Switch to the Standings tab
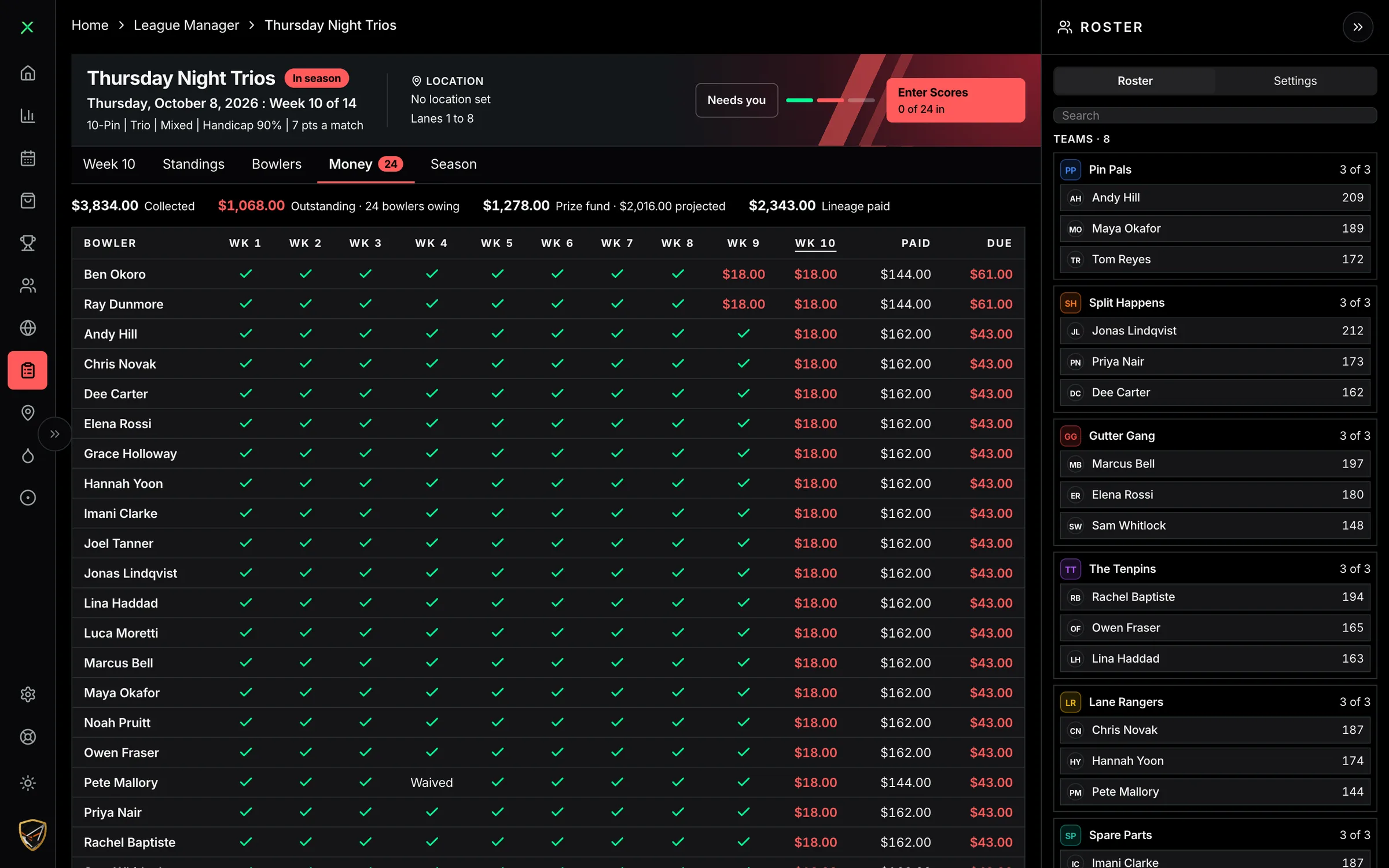 click(193, 164)
